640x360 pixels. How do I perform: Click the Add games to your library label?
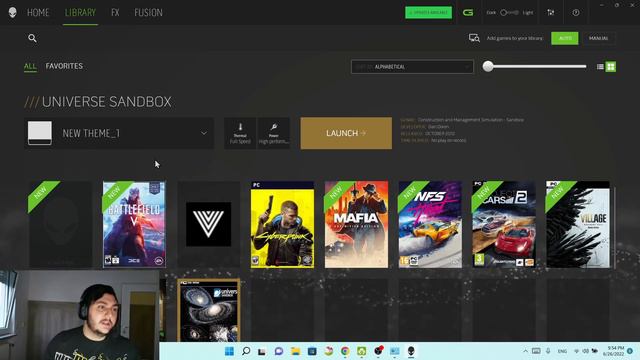(x=515, y=38)
